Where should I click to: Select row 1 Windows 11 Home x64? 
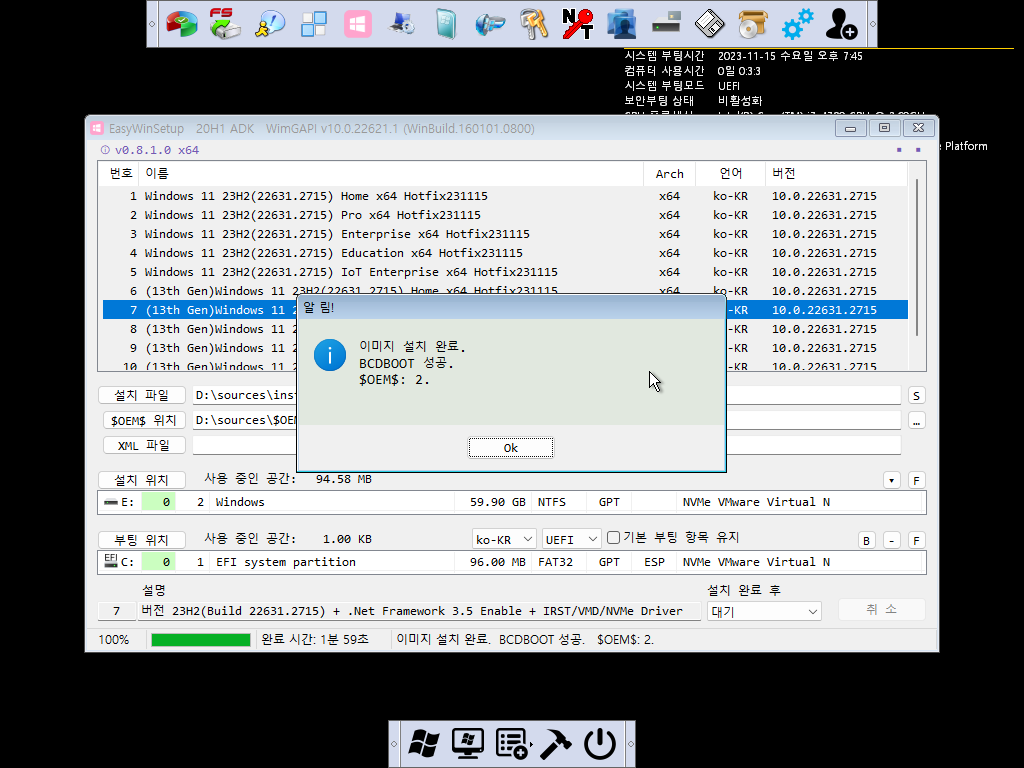click(505, 196)
